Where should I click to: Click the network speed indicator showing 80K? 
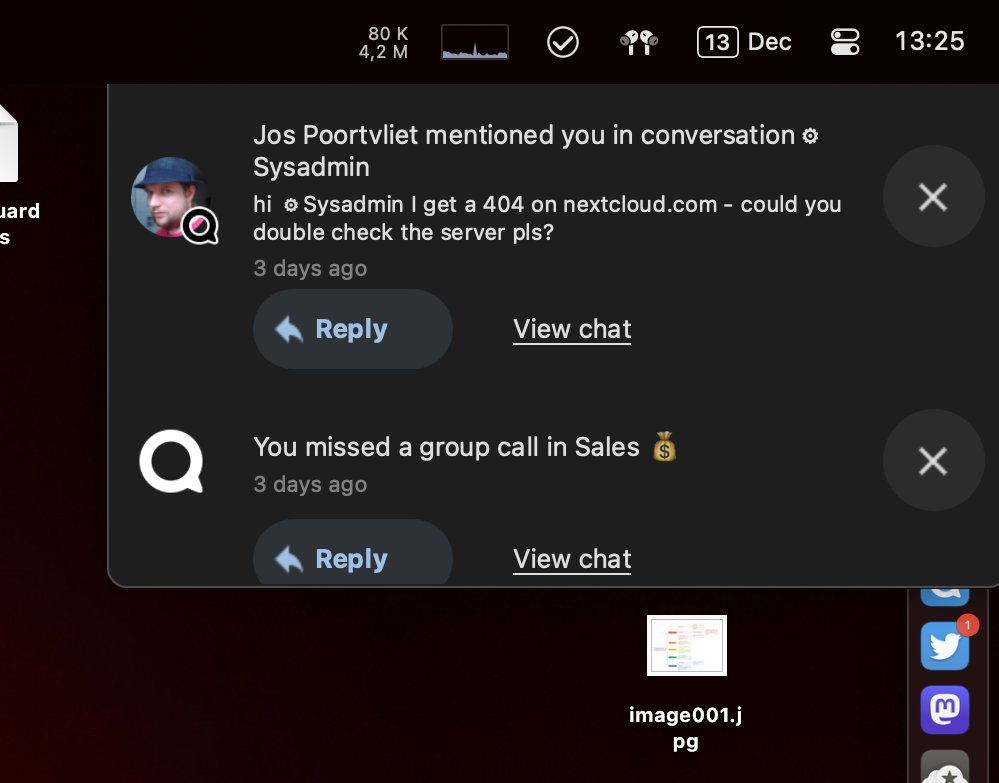point(383,41)
